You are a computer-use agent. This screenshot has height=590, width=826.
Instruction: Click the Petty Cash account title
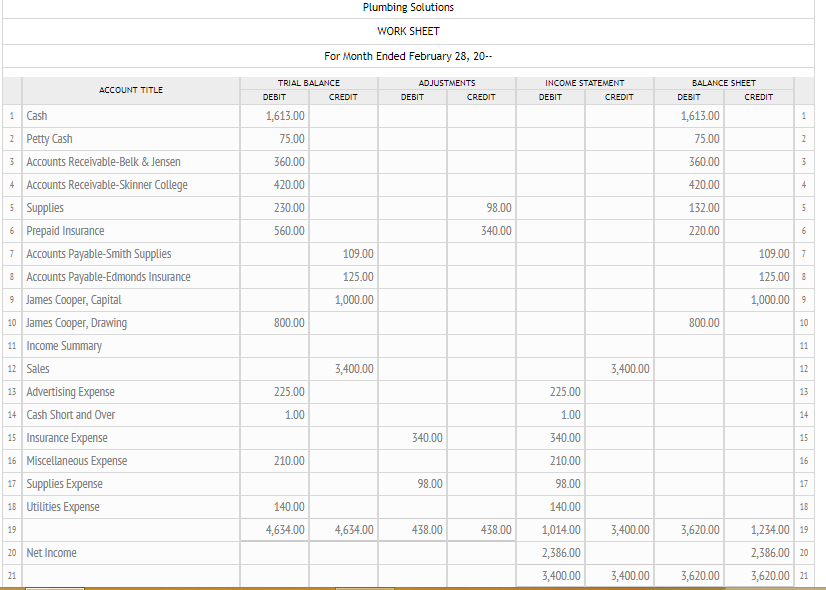pyautogui.click(x=131, y=139)
